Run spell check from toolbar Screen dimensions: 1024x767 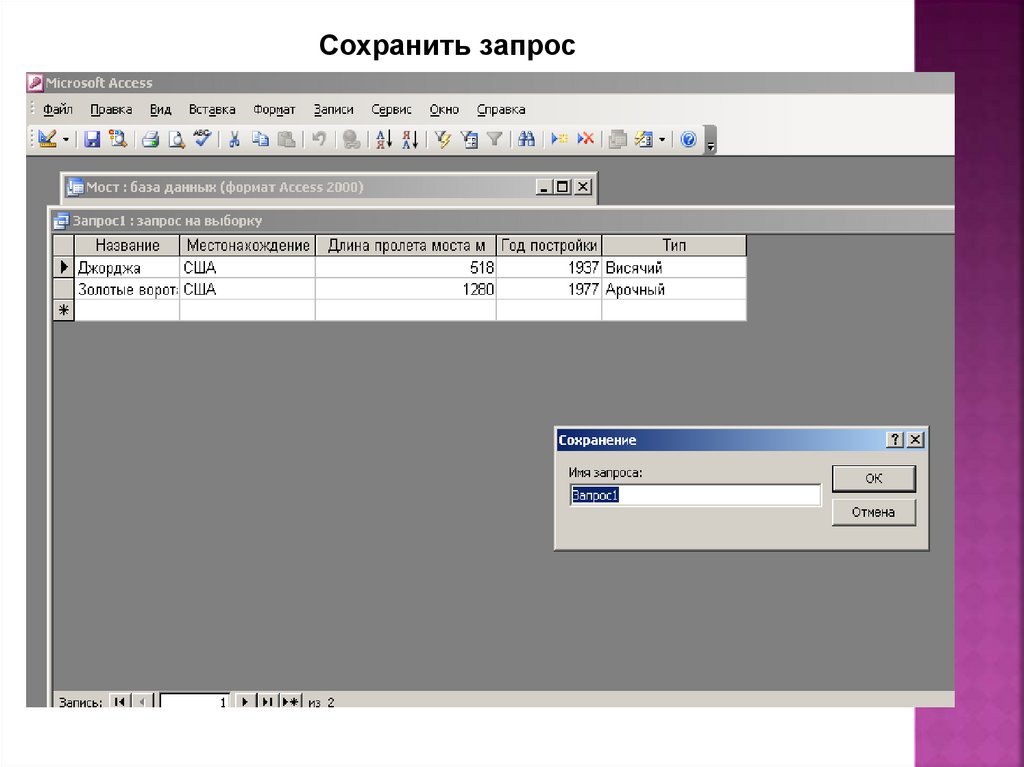[x=202, y=140]
